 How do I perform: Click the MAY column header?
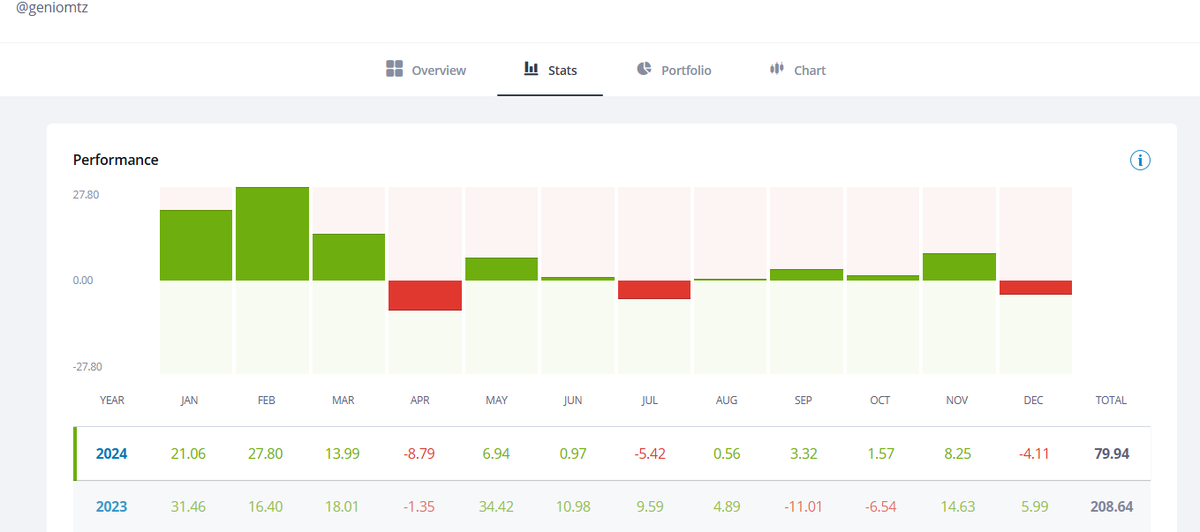pyautogui.click(x=496, y=400)
